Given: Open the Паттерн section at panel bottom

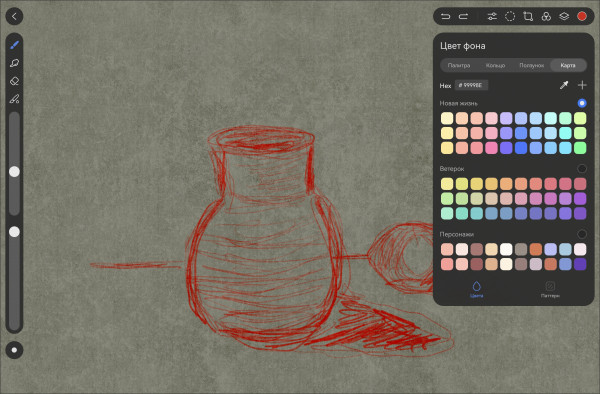Looking at the screenshot, I should (x=550, y=290).
